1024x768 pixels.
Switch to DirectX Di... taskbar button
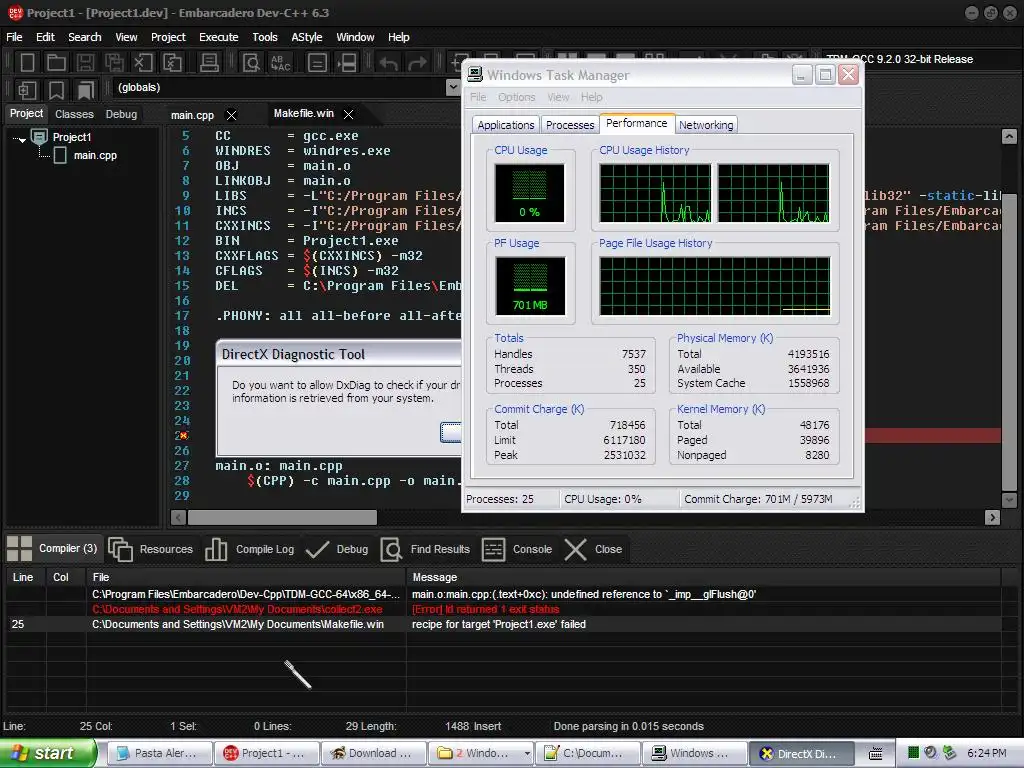coord(801,754)
